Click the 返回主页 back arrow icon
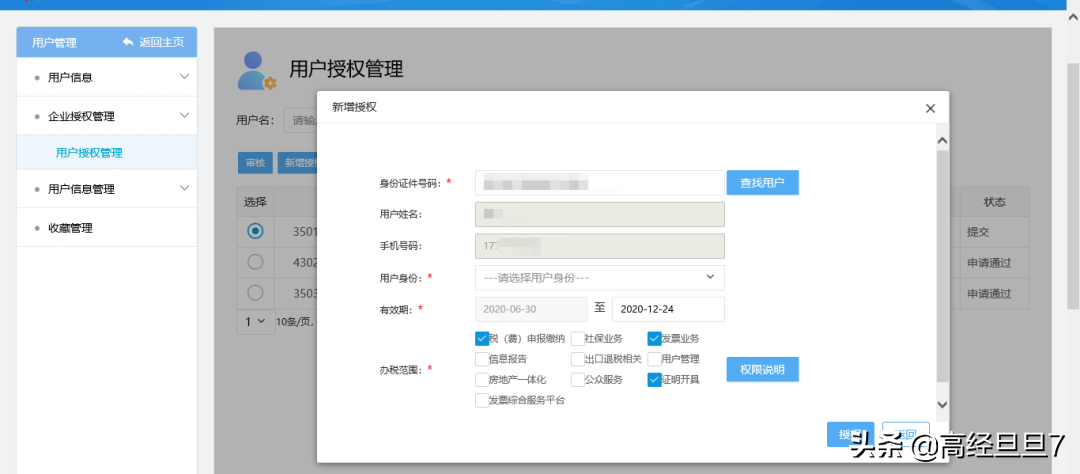The image size is (1080, 474). point(128,42)
